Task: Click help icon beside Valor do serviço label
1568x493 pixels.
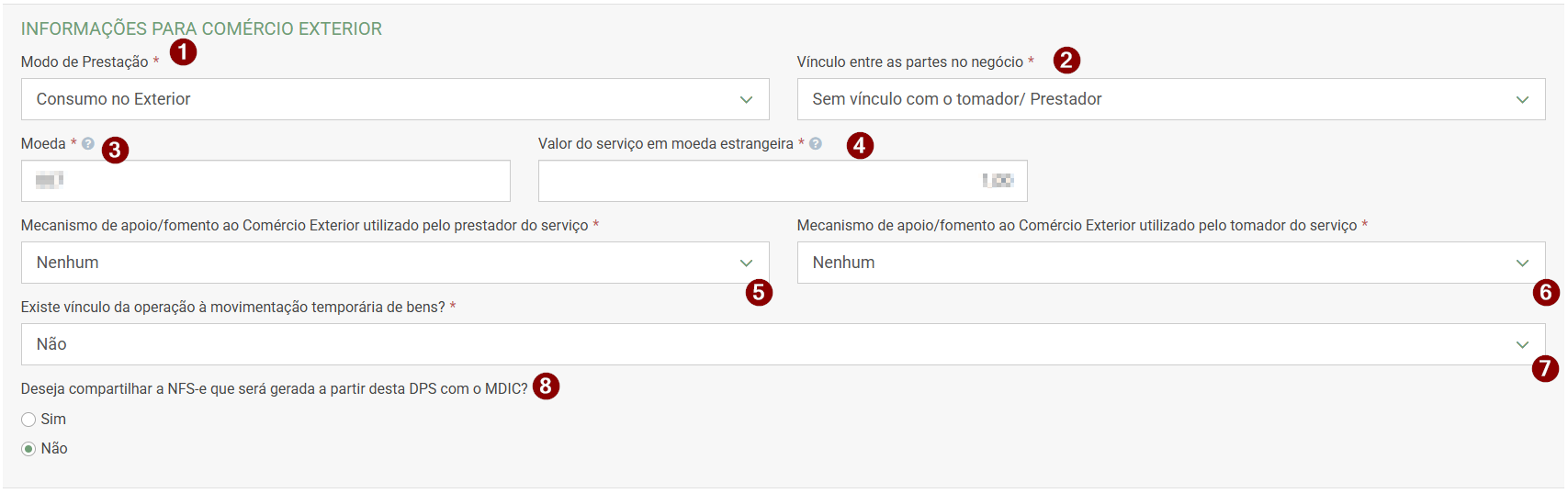Action: click(x=816, y=143)
